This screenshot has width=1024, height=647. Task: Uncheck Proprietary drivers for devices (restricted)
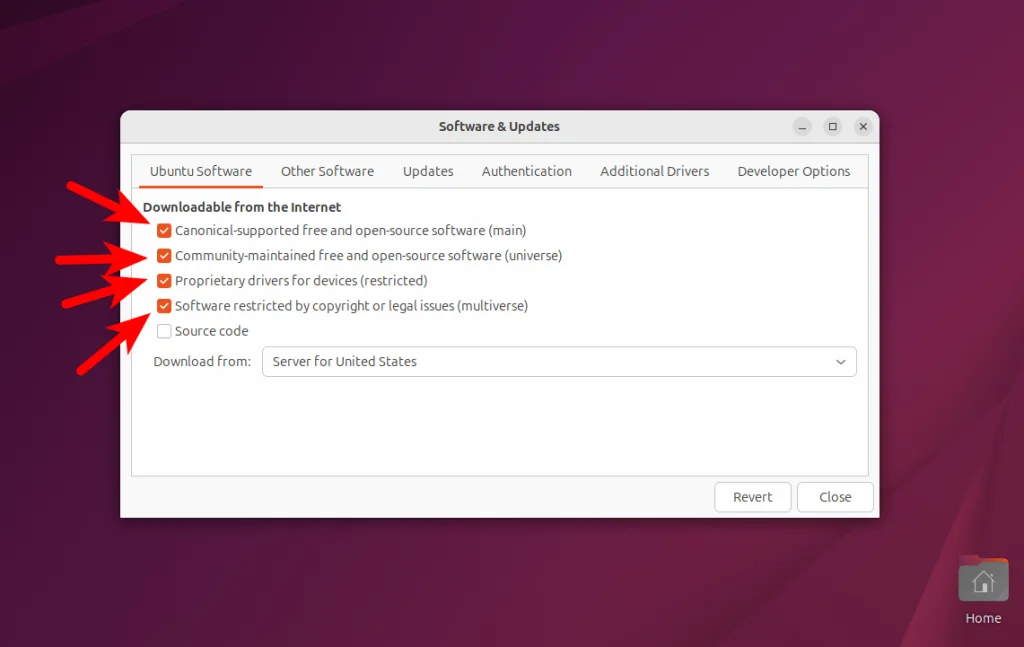164,280
